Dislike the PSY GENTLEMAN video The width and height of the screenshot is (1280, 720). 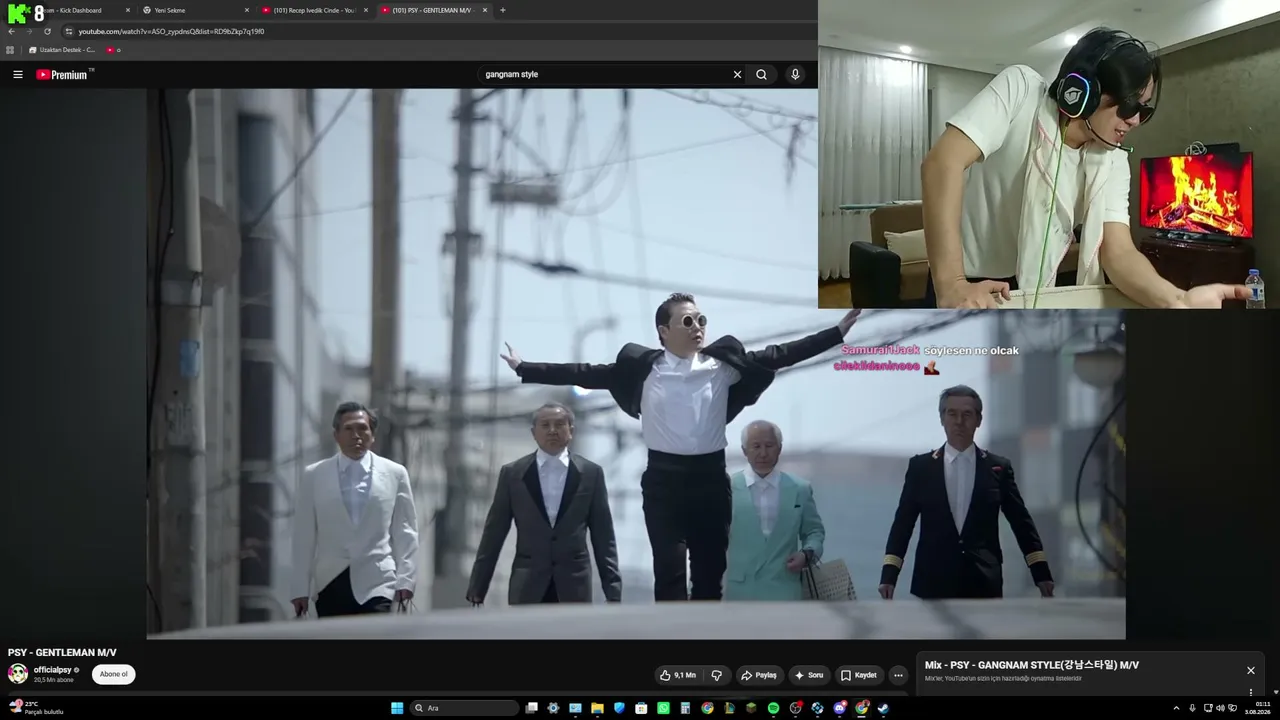716,675
